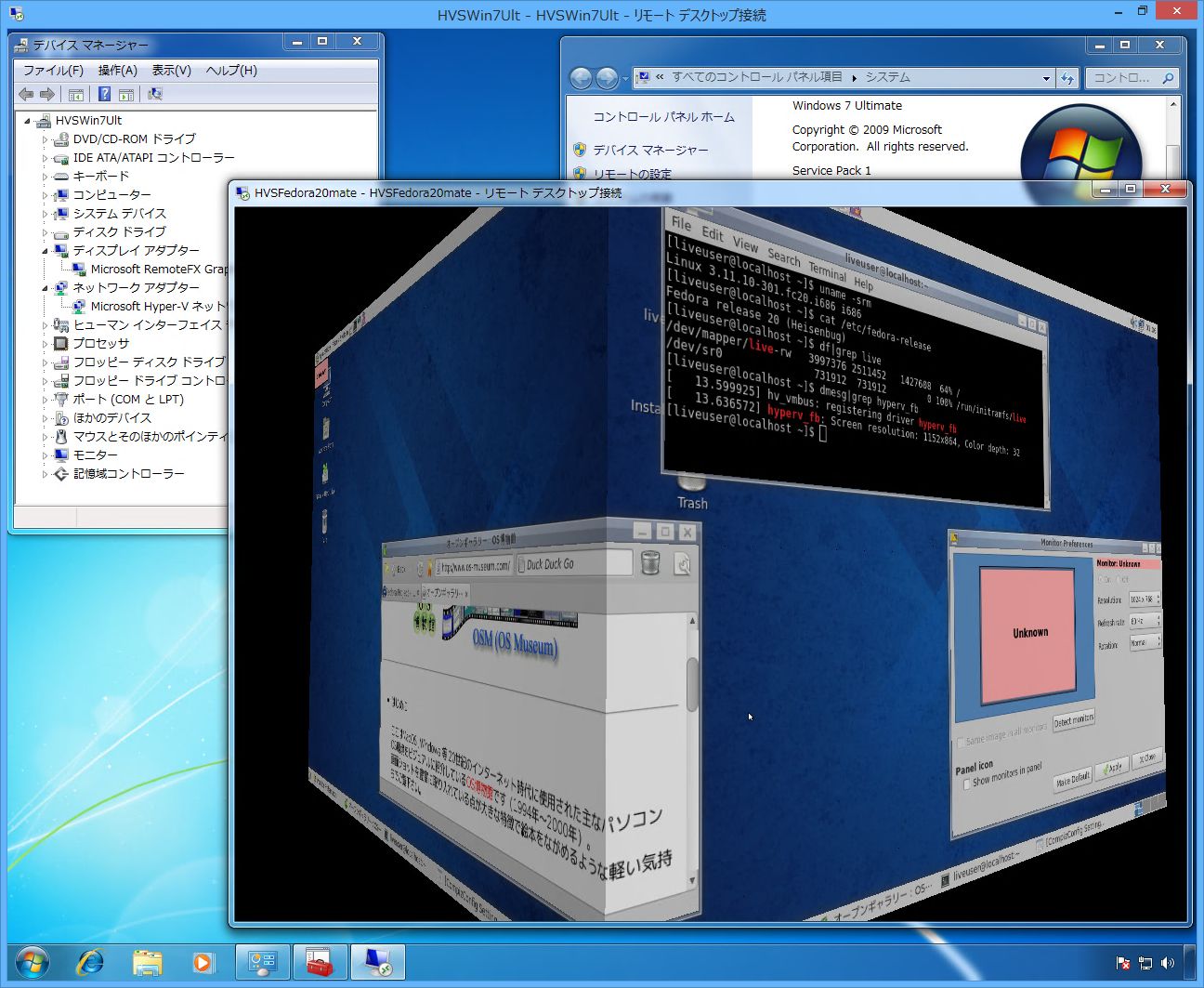This screenshot has height=988, width=1204.
Task: Switch to the Control Panel taskbar button
Action: 263,962
